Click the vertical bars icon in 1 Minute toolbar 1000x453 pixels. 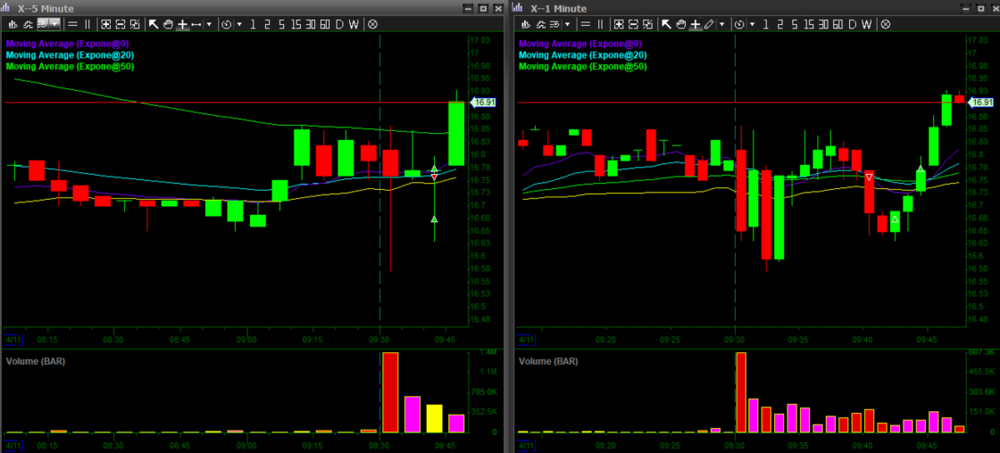click(x=600, y=23)
